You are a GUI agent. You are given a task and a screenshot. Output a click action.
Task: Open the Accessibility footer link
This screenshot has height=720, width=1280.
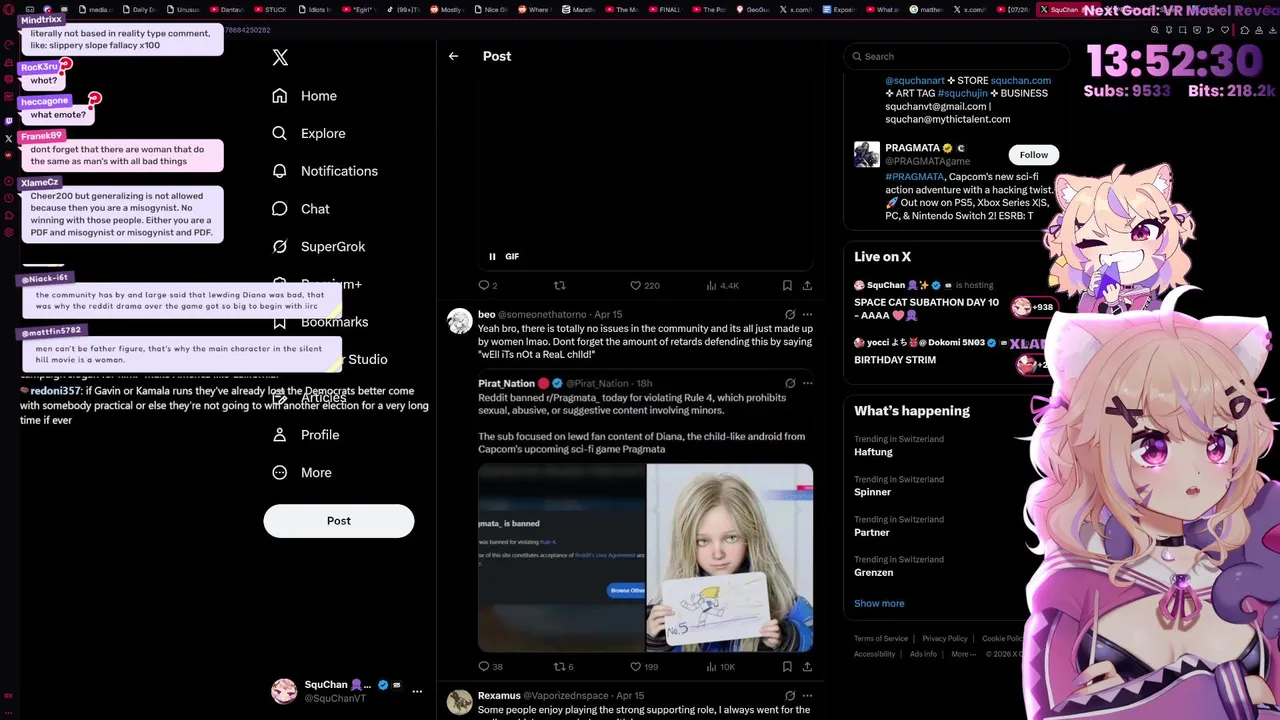pos(875,654)
